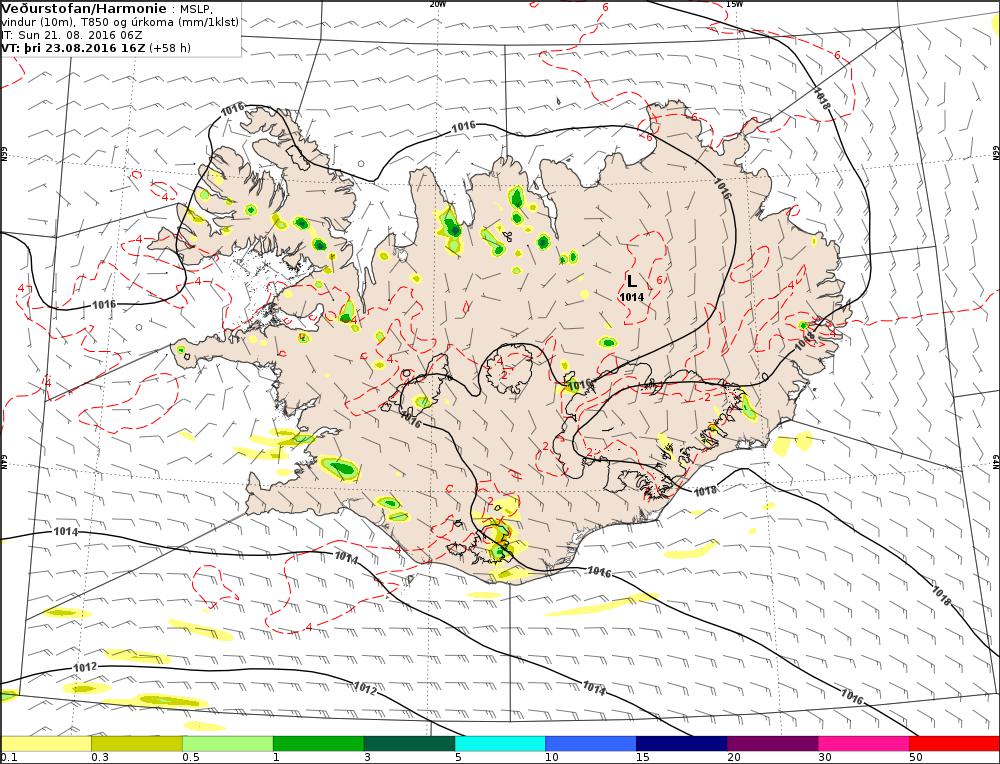Select the olive 0.3–0.5 legend color
Image resolution: width=1000 pixels, height=764 pixels.
[136, 743]
